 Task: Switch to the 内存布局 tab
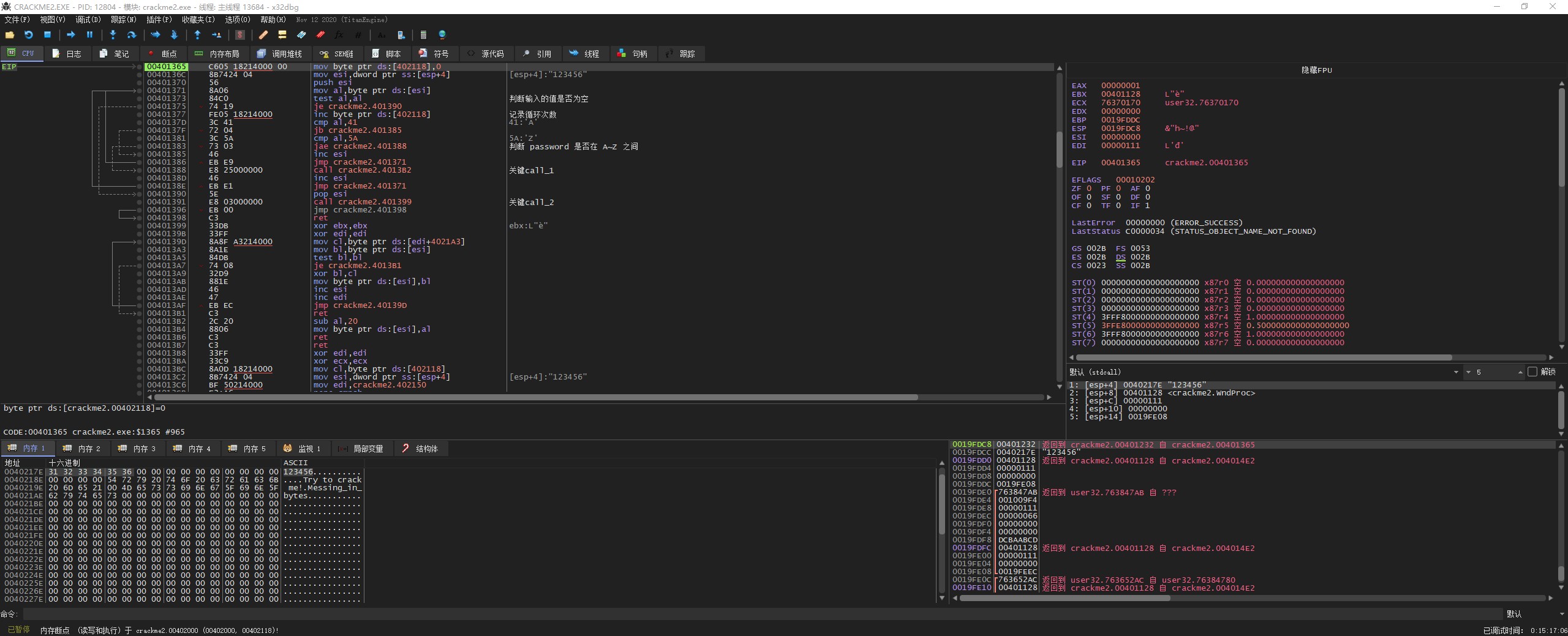coord(217,54)
